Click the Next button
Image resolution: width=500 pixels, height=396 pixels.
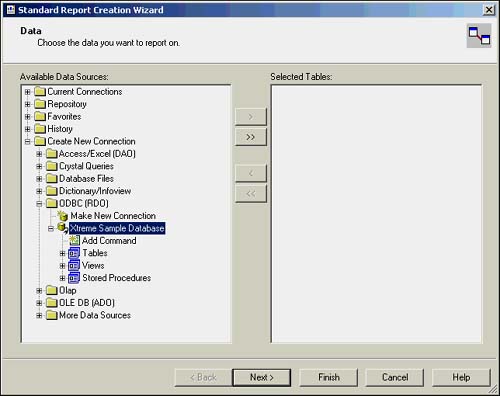coord(262,377)
